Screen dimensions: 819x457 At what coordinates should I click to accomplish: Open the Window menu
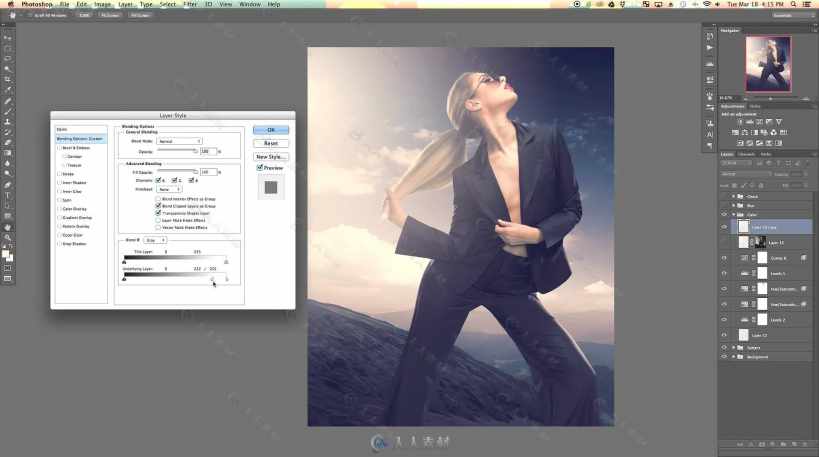coord(250,4)
